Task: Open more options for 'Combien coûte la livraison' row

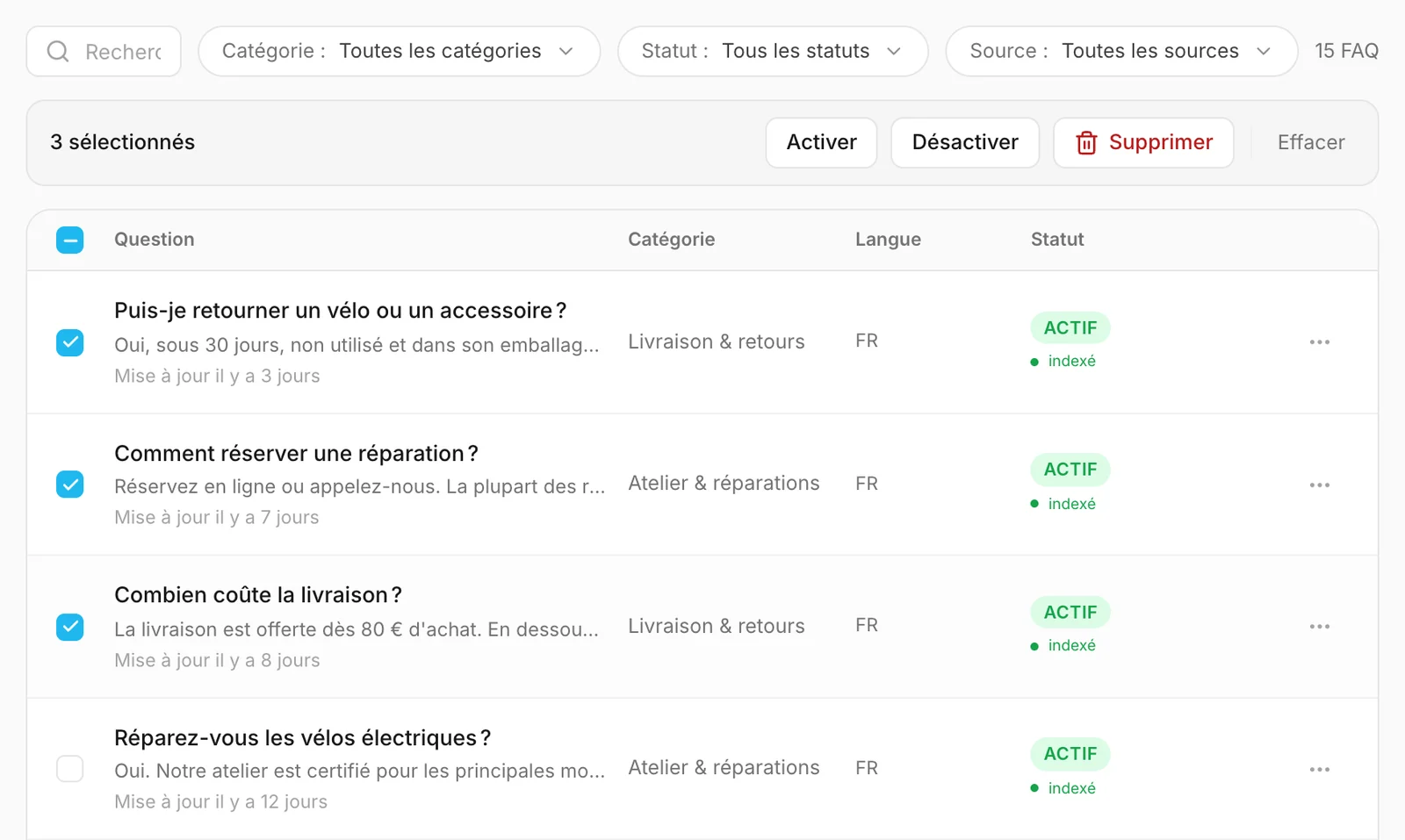Action: coord(1319,627)
